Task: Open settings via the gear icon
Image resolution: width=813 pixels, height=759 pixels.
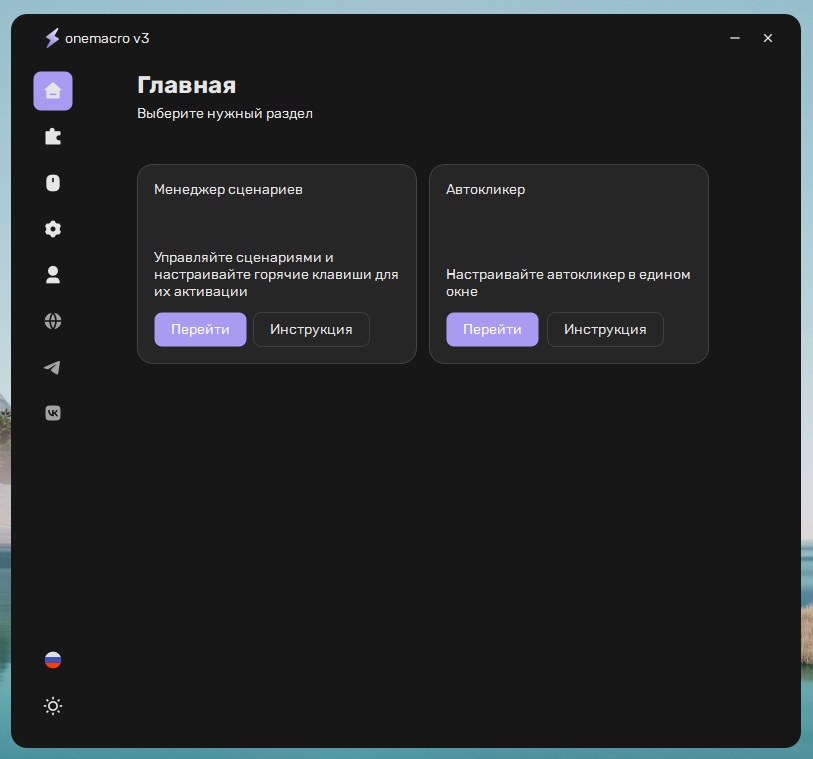Action: click(x=53, y=229)
